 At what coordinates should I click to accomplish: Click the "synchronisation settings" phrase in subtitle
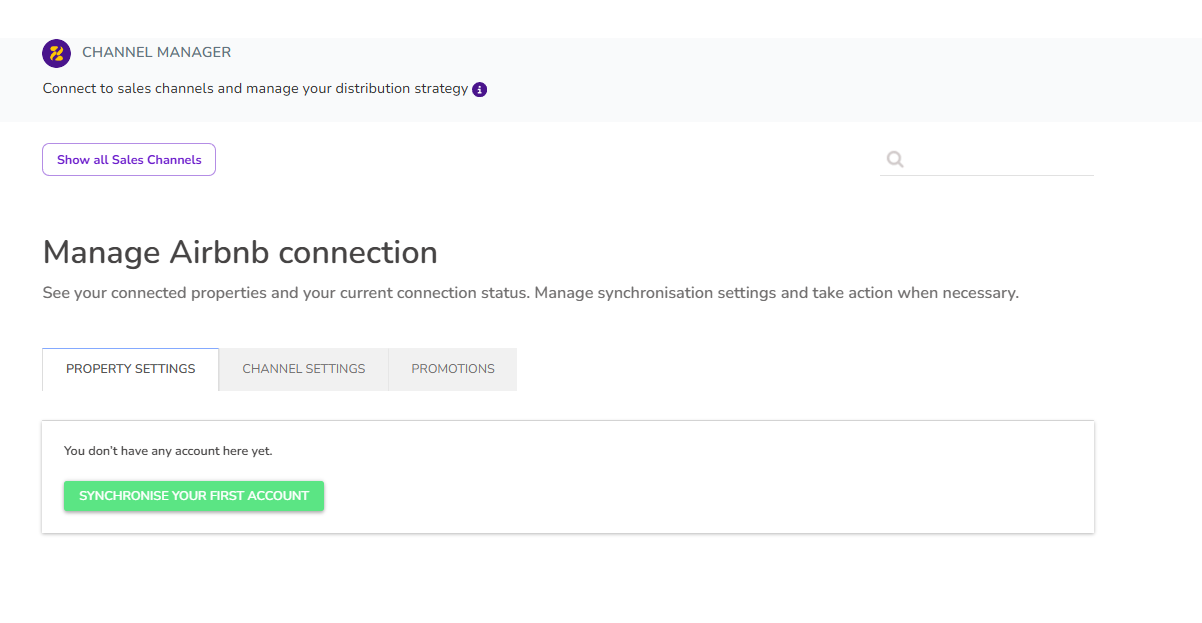click(x=687, y=294)
